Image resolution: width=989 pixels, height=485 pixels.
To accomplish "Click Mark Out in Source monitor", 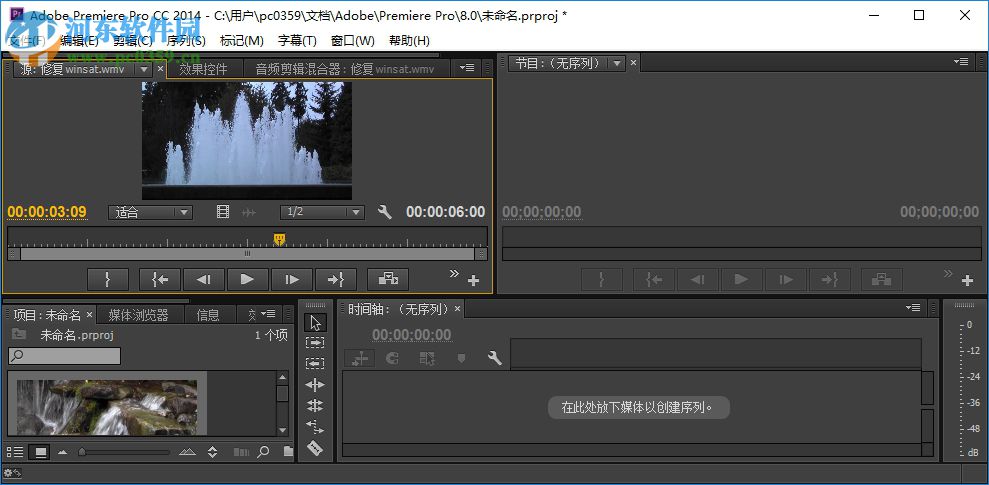I will [x=108, y=279].
